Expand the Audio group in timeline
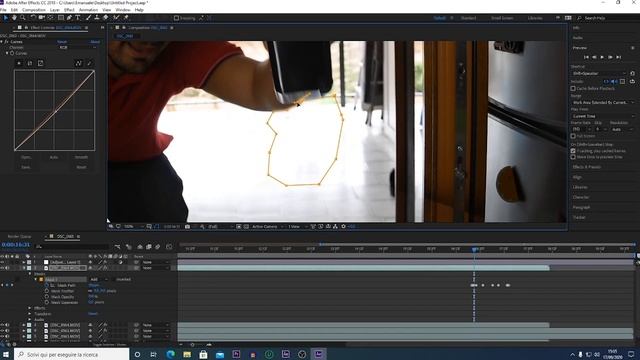640x360 pixels. tap(30, 320)
